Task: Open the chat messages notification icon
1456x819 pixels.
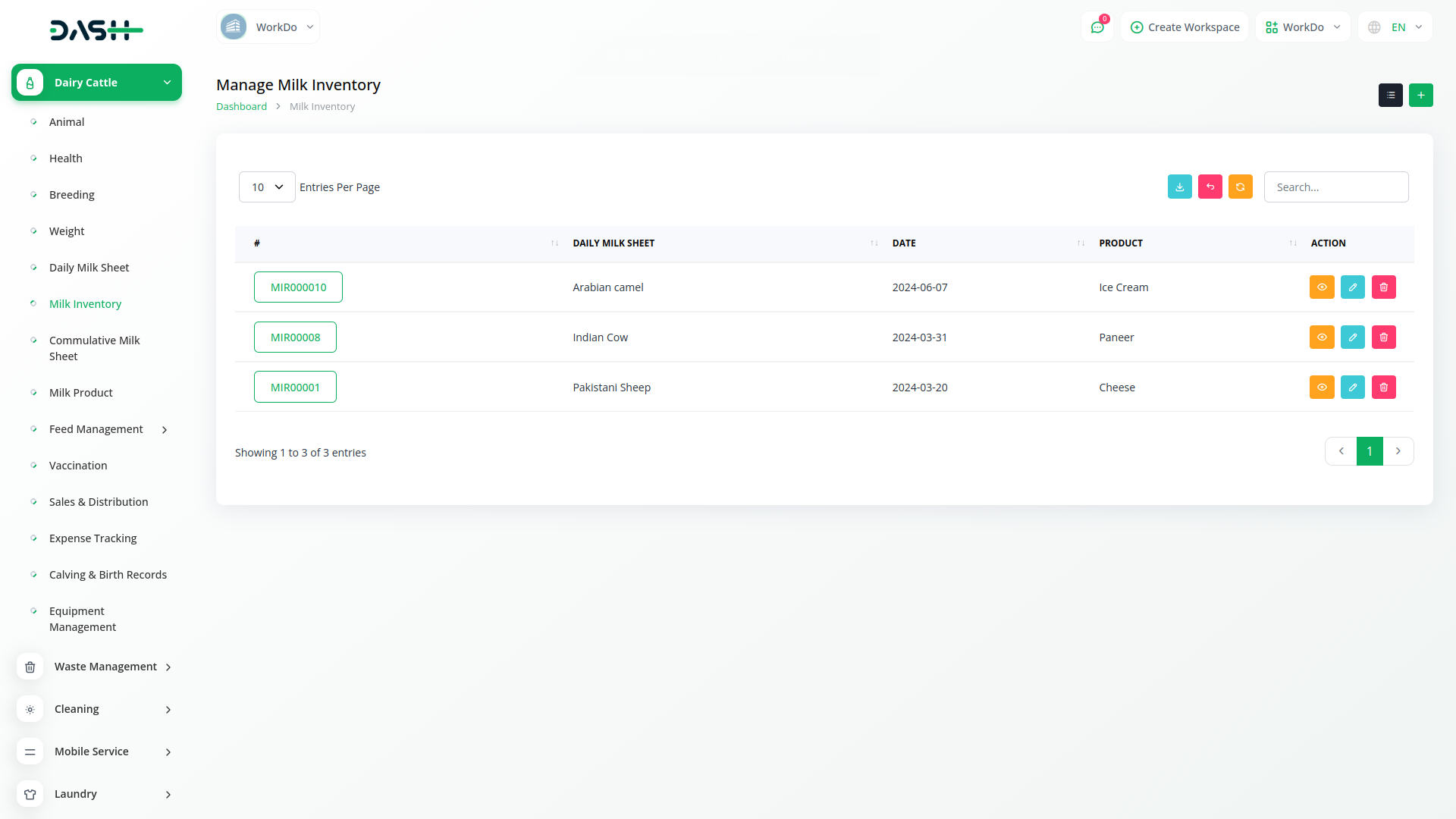Action: (x=1097, y=27)
